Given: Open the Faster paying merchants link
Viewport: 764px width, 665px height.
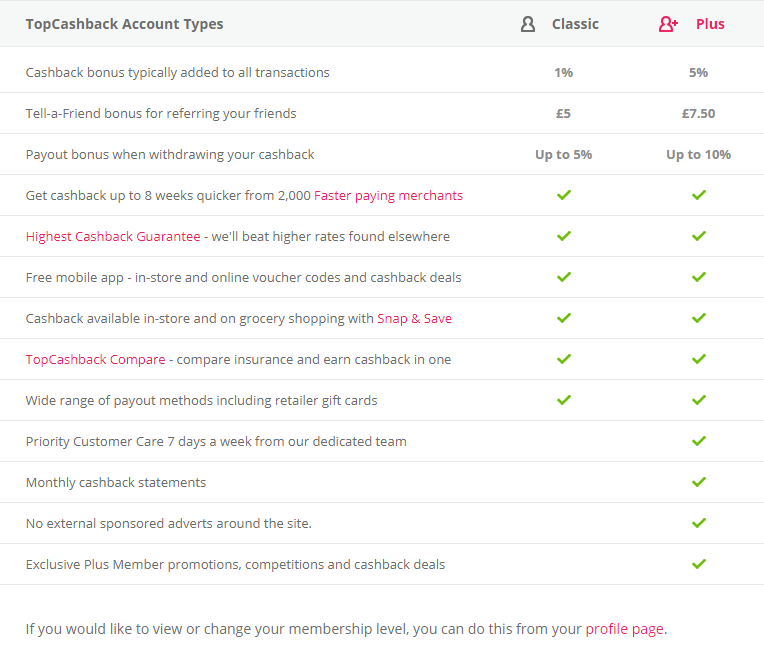Looking at the screenshot, I should pos(388,195).
